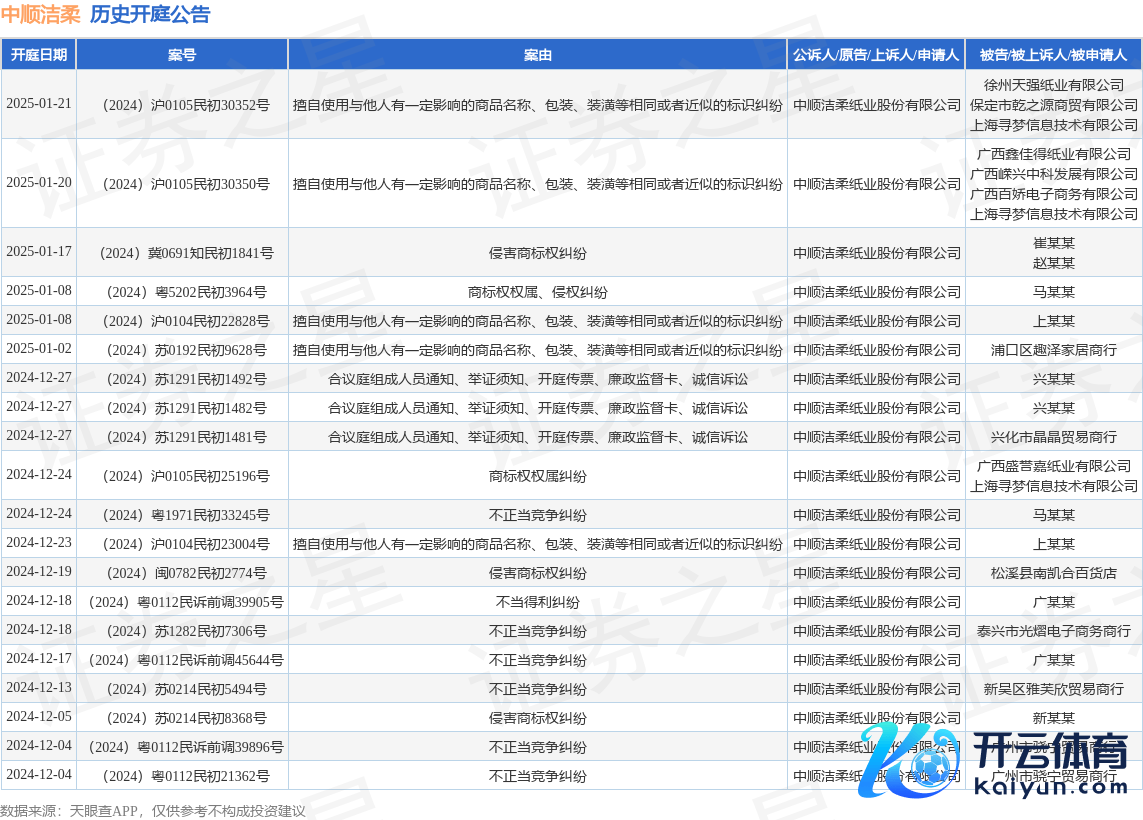Open case 粤5202民初3964号
Image resolution: width=1143 pixels, height=820 pixels.
[182, 292]
